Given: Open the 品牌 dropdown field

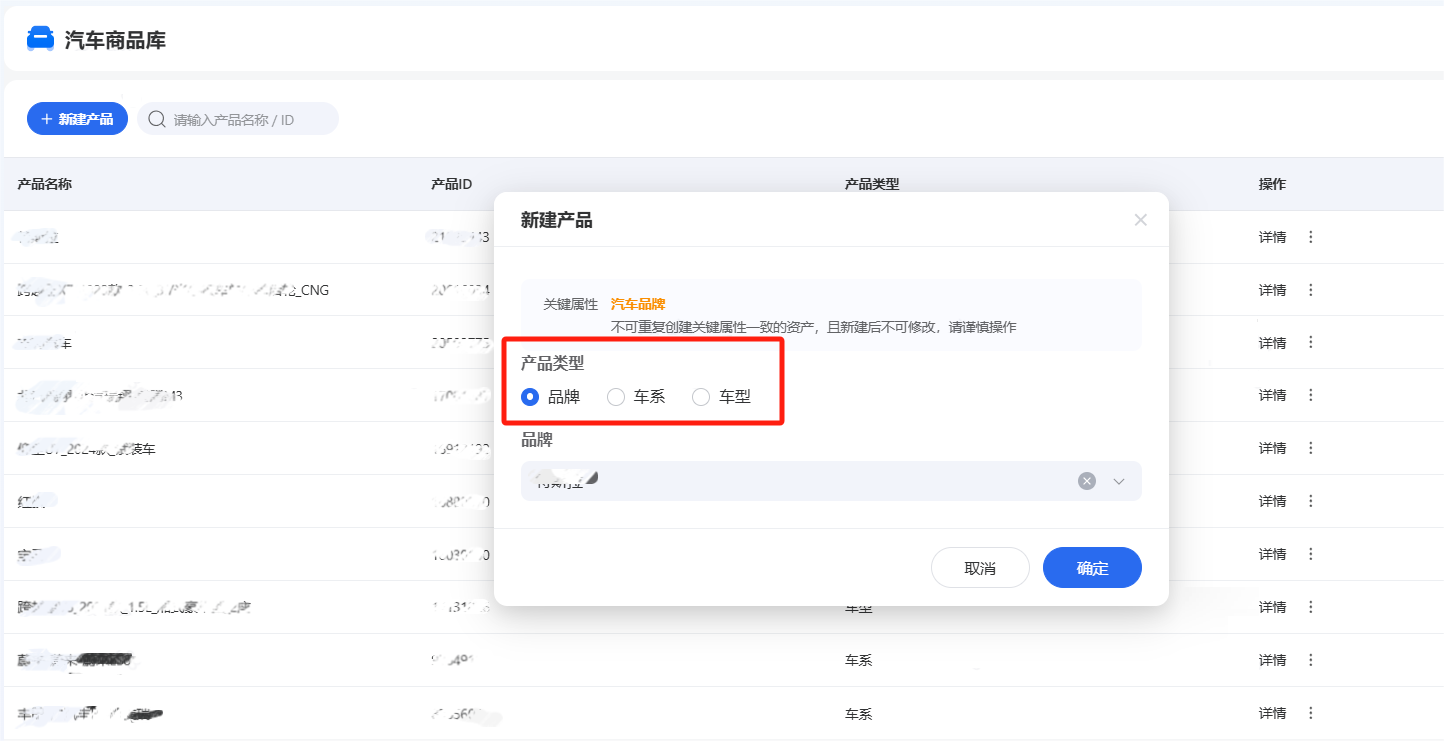Looking at the screenshot, I should pyautogui.click(x=831, y=481).
